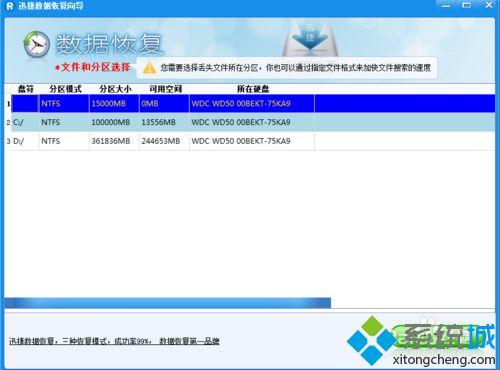Click the hint text about selecting lost file partition

click(295, 68)
